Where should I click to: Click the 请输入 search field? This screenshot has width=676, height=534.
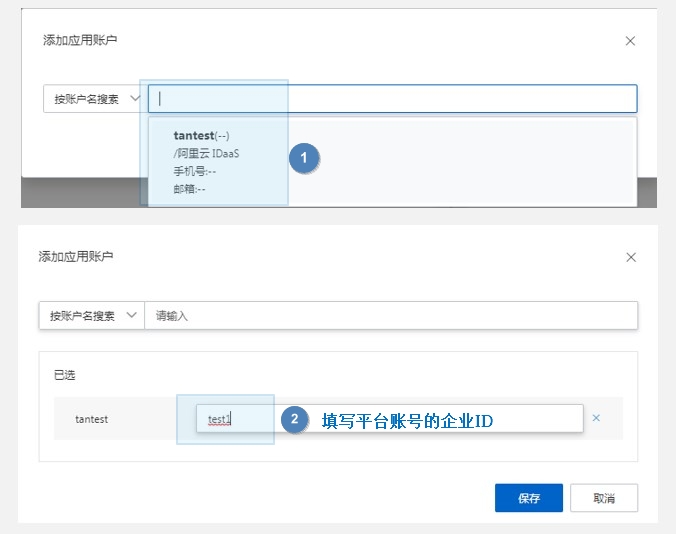pos(390,315)
